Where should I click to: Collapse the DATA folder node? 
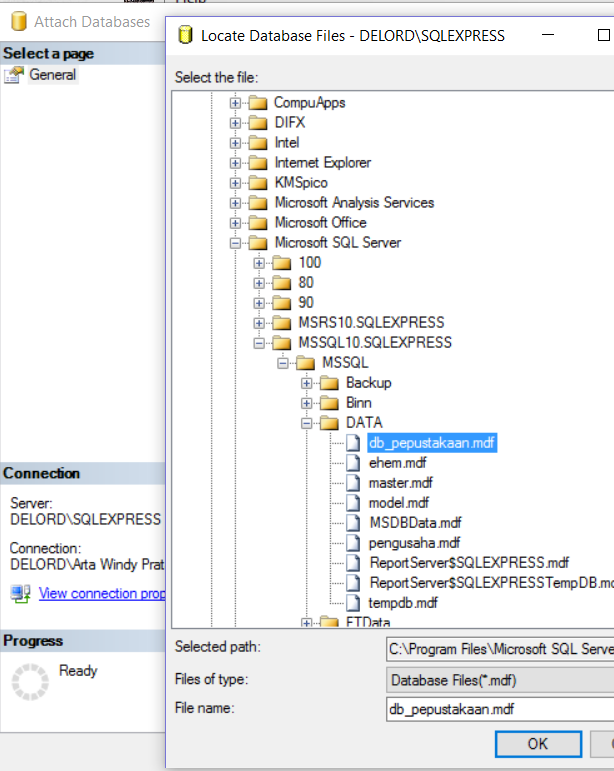click(x=306, y=423)
